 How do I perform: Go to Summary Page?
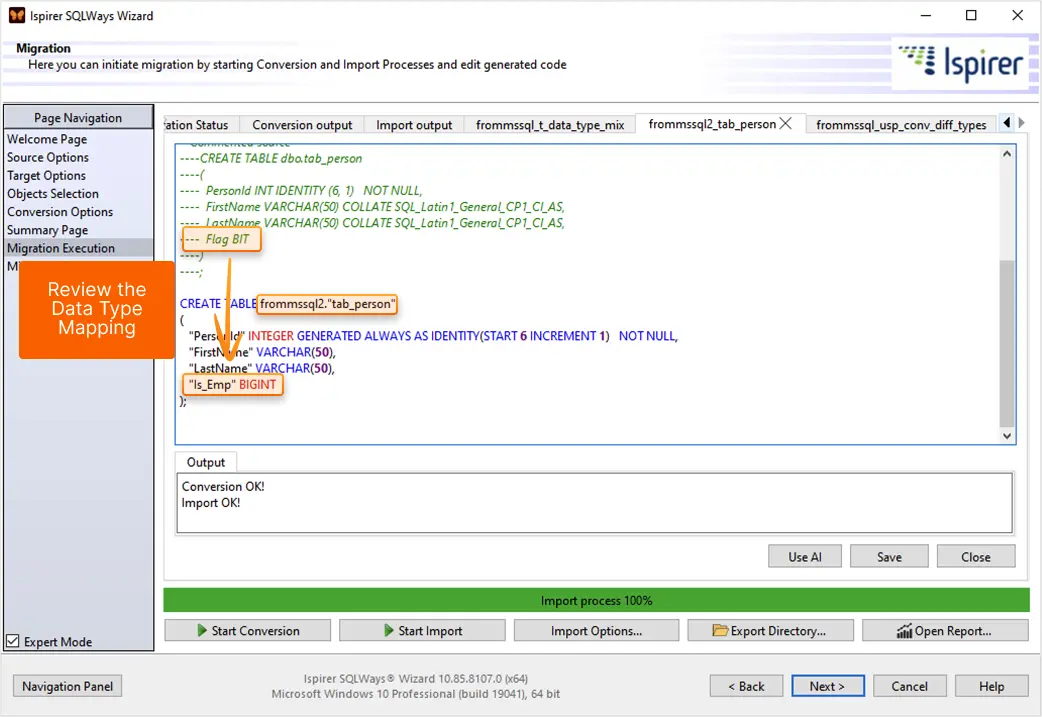(47, 230)
